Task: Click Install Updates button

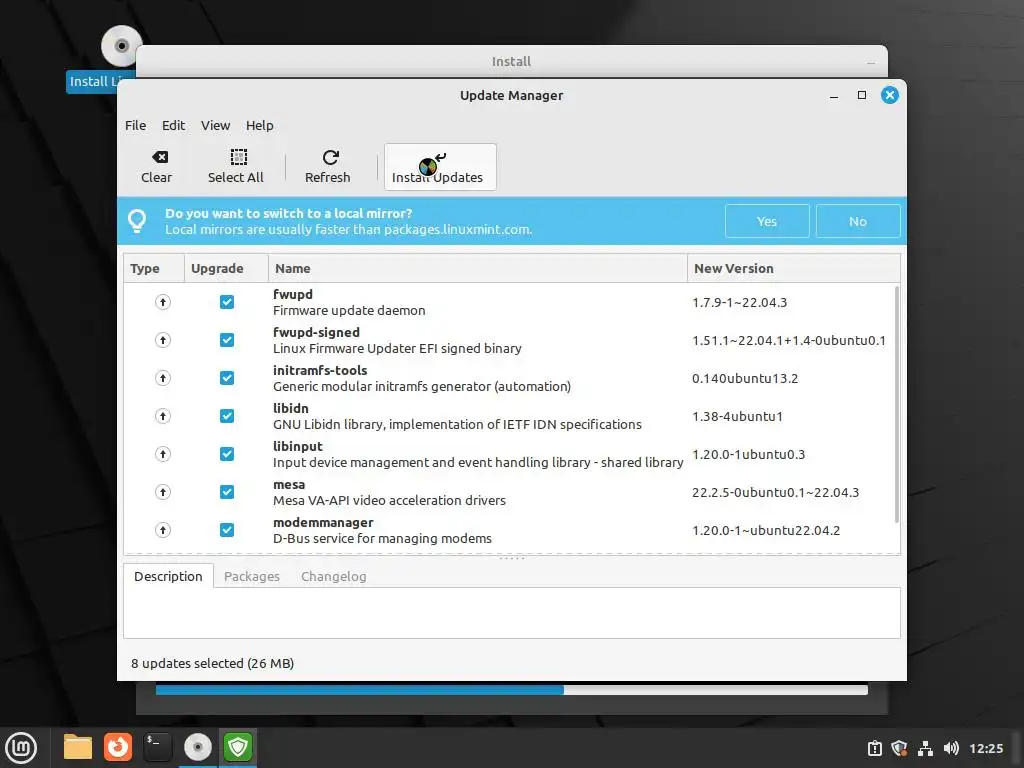Action: pos(440,167)
